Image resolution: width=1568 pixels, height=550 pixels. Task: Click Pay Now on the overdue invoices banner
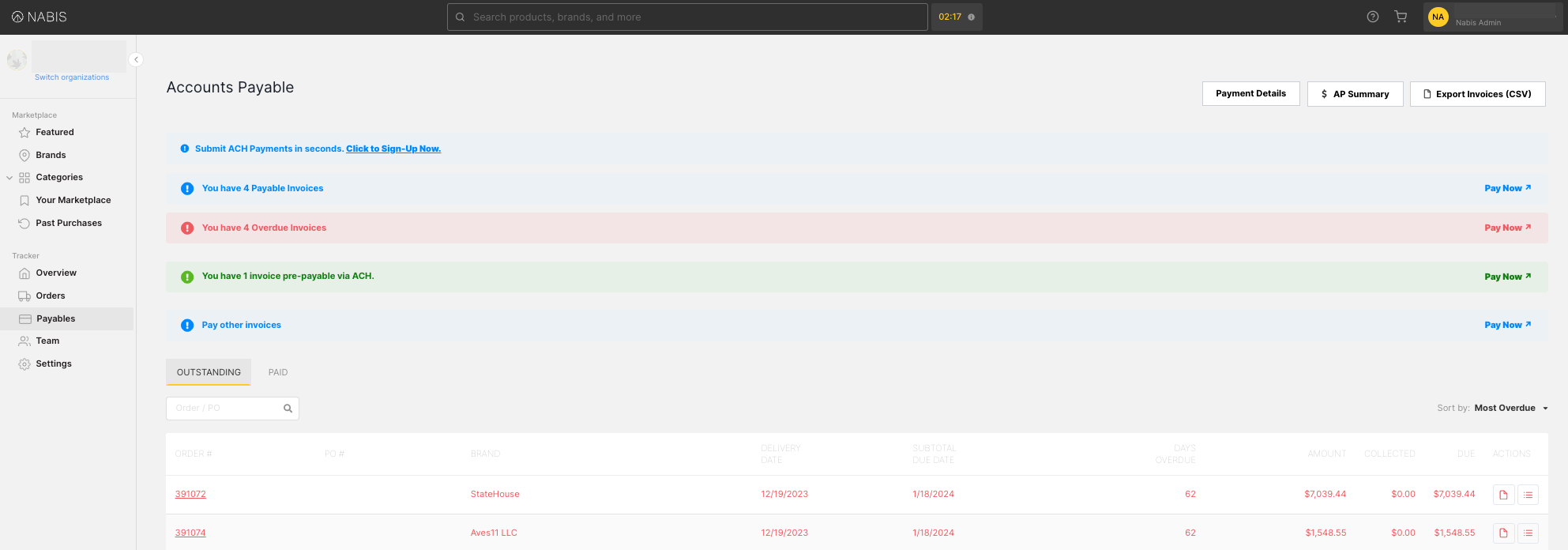click(1507, 228)
